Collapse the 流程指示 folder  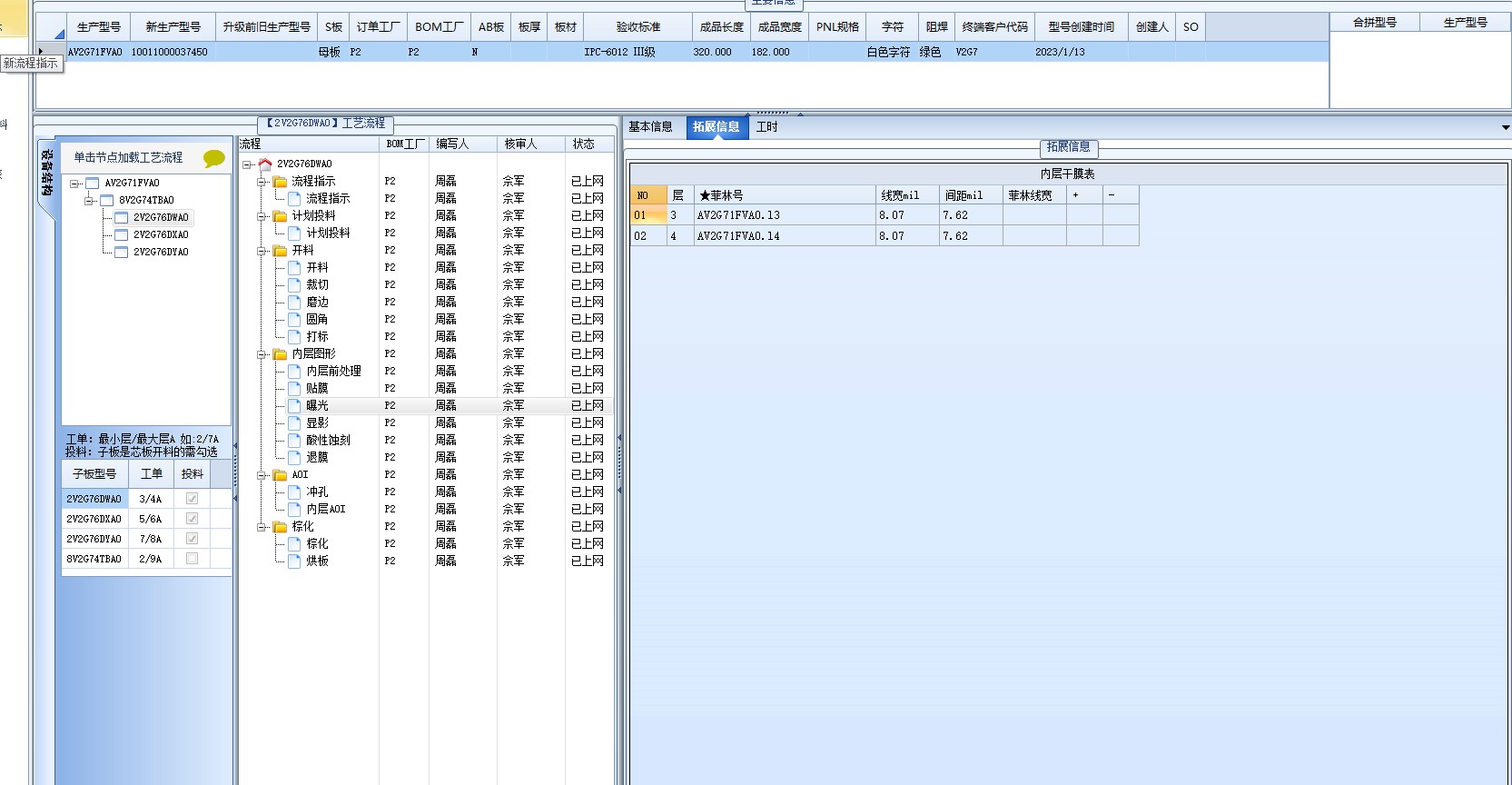click(x=262, y=182)
